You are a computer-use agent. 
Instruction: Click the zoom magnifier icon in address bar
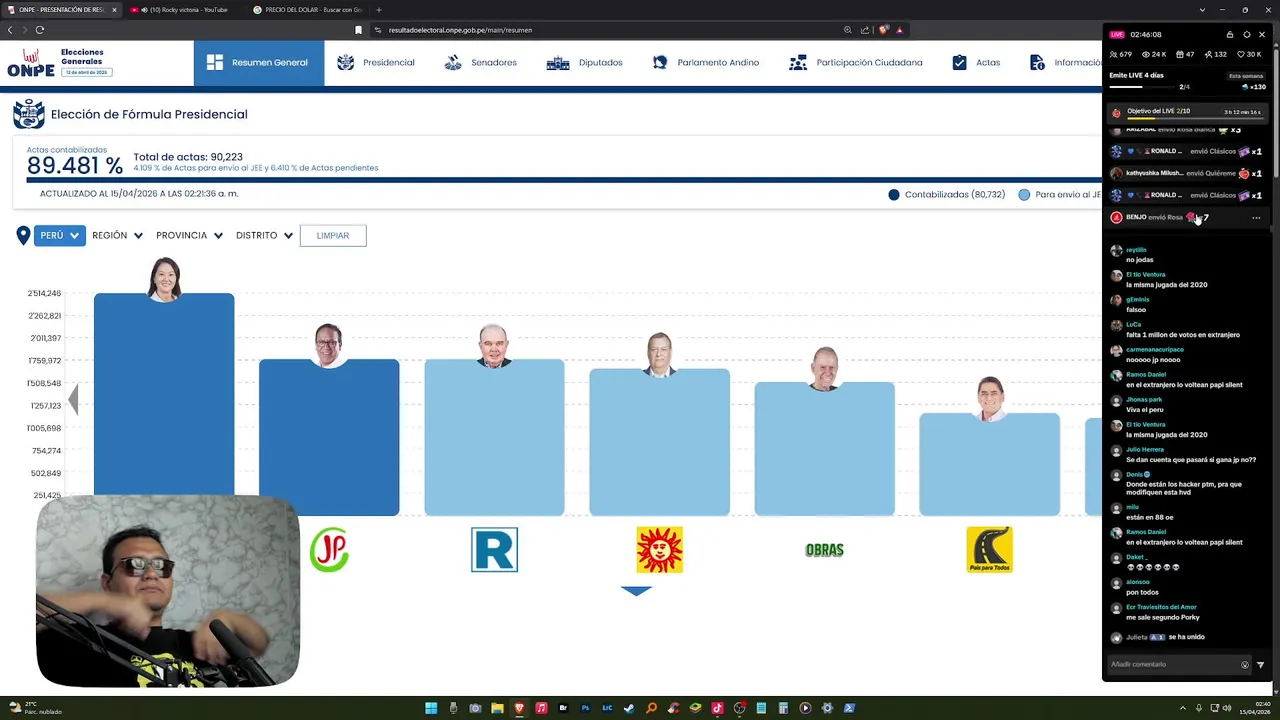tap(848, 30)
